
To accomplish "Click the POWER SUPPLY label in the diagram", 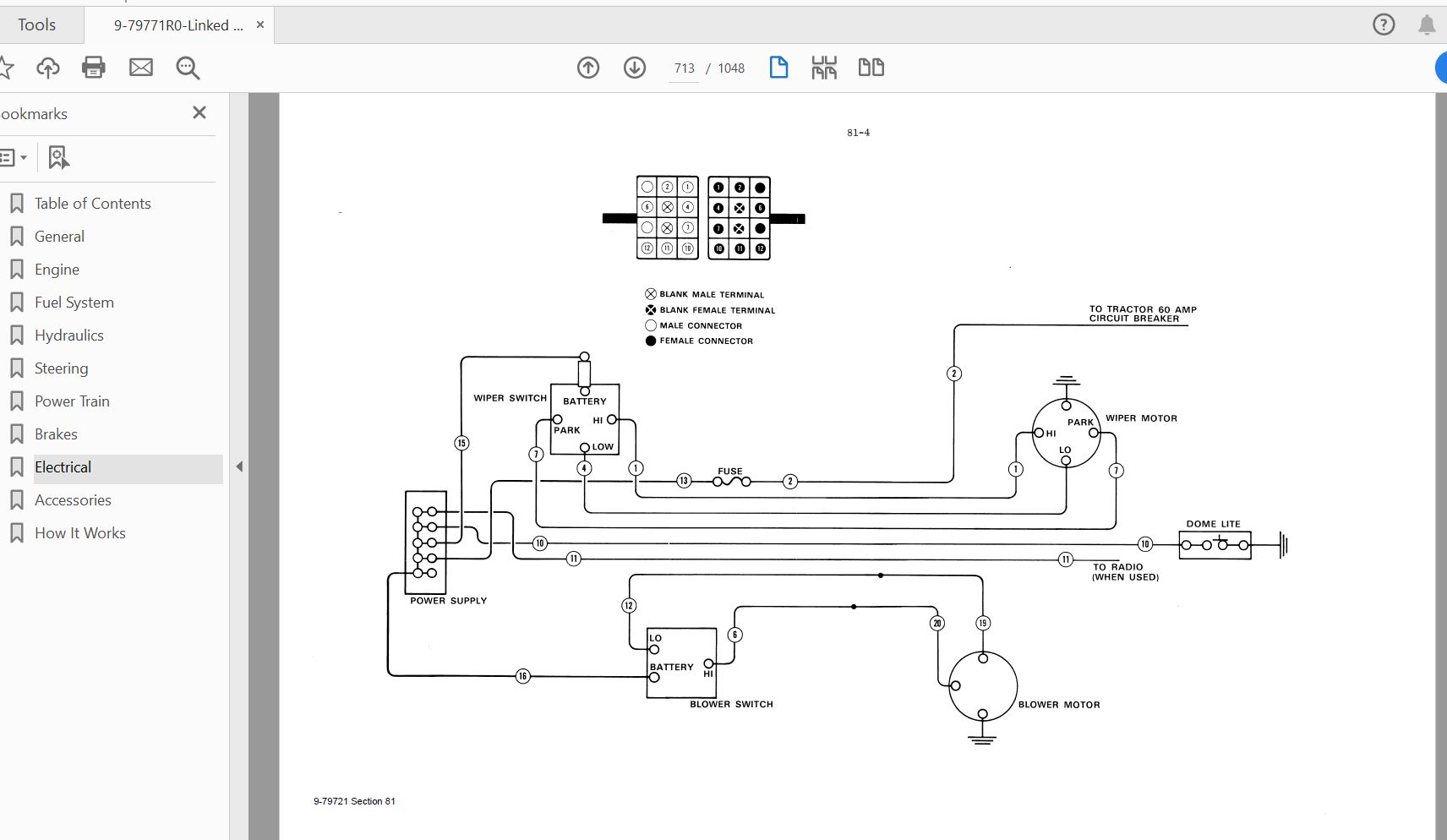I will tap(449, 601).
